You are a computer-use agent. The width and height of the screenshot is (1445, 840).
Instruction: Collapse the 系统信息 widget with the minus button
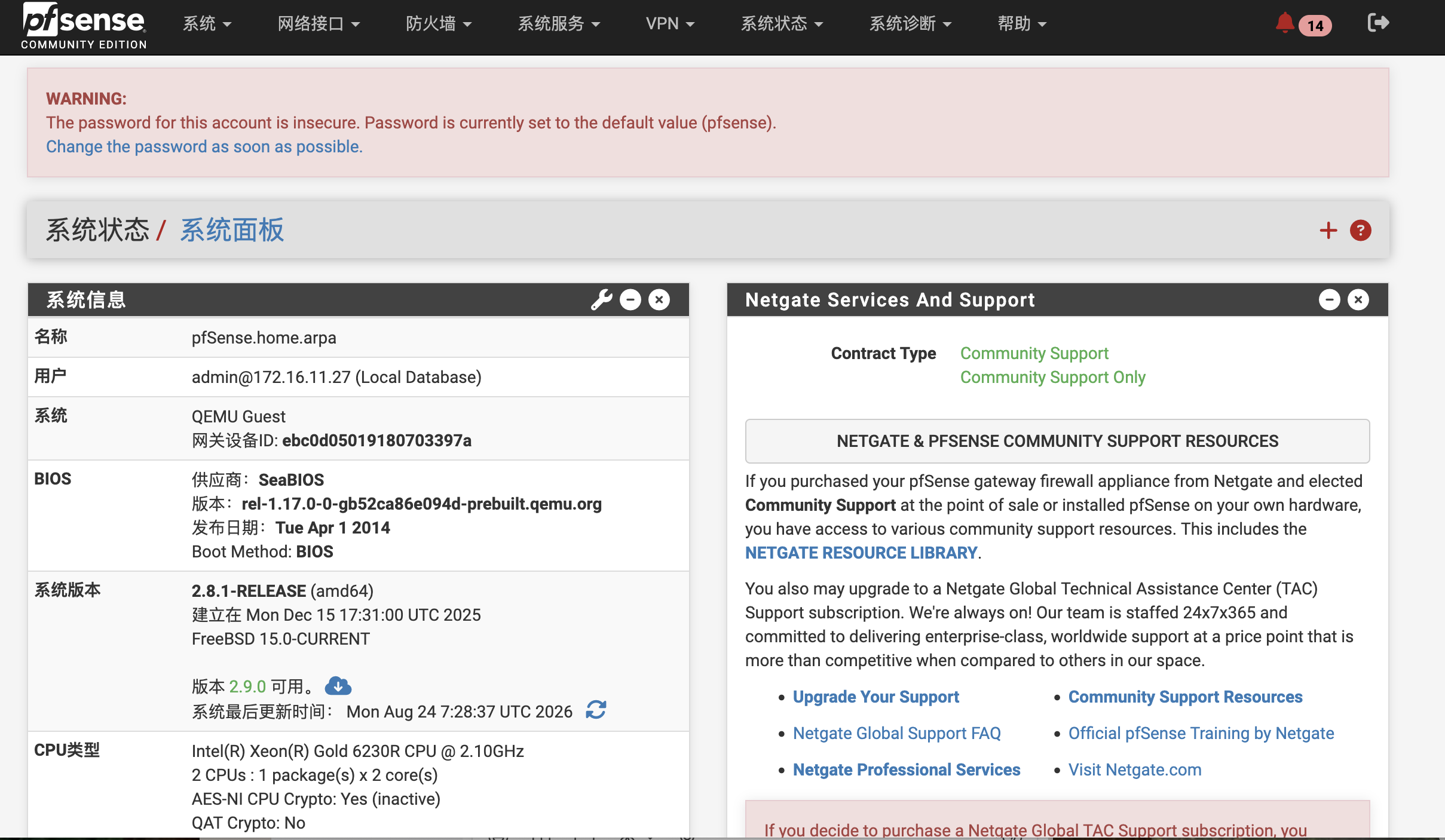pyautogui.click(x=630, y=299)
